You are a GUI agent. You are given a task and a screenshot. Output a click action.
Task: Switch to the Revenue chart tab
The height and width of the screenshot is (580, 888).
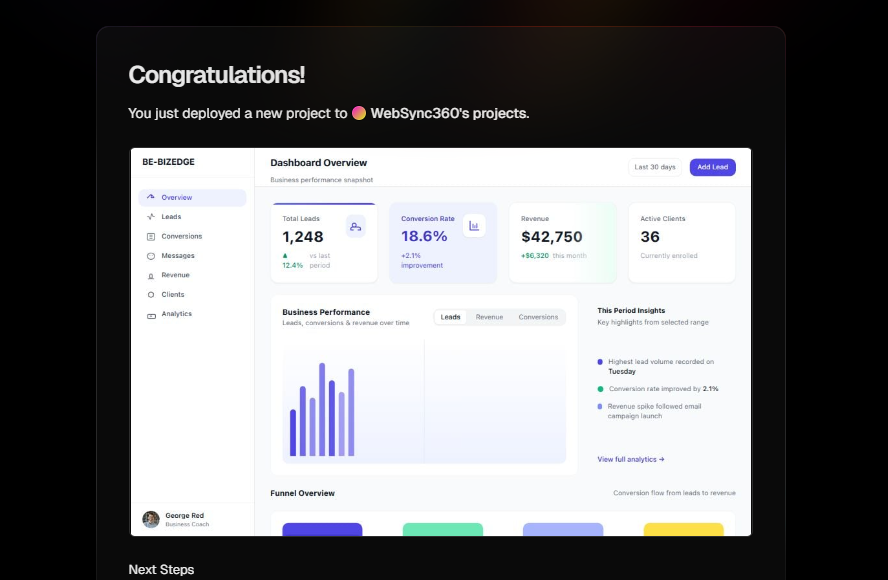coord(489,317)
